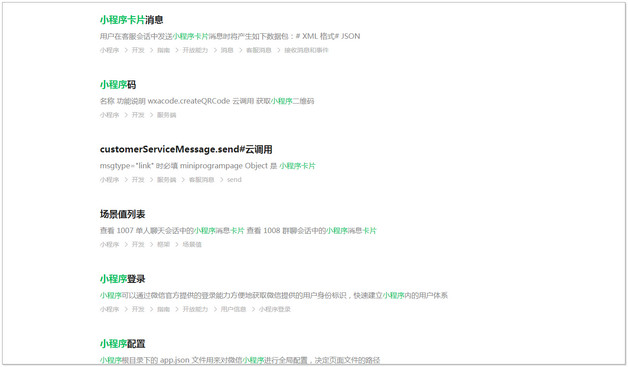Click 框架 breadcrumb under 场景值列表 result
This screenshot has width=628, height=367.
tap(163, 245)
